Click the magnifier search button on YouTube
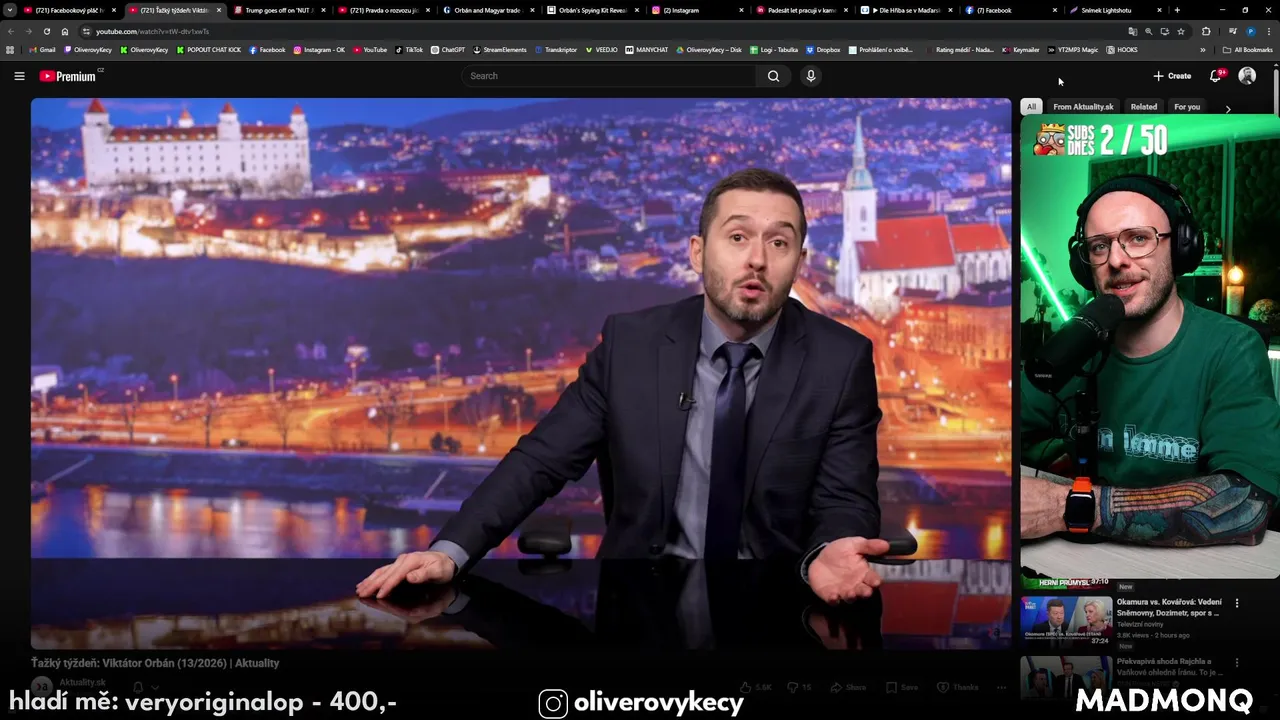This screenshot has height=720, width=1280. pos(773,76)
